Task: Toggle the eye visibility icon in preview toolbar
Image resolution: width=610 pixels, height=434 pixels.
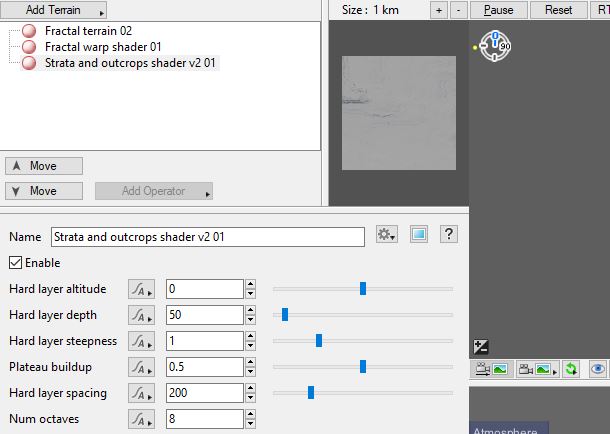Action: 597,369
